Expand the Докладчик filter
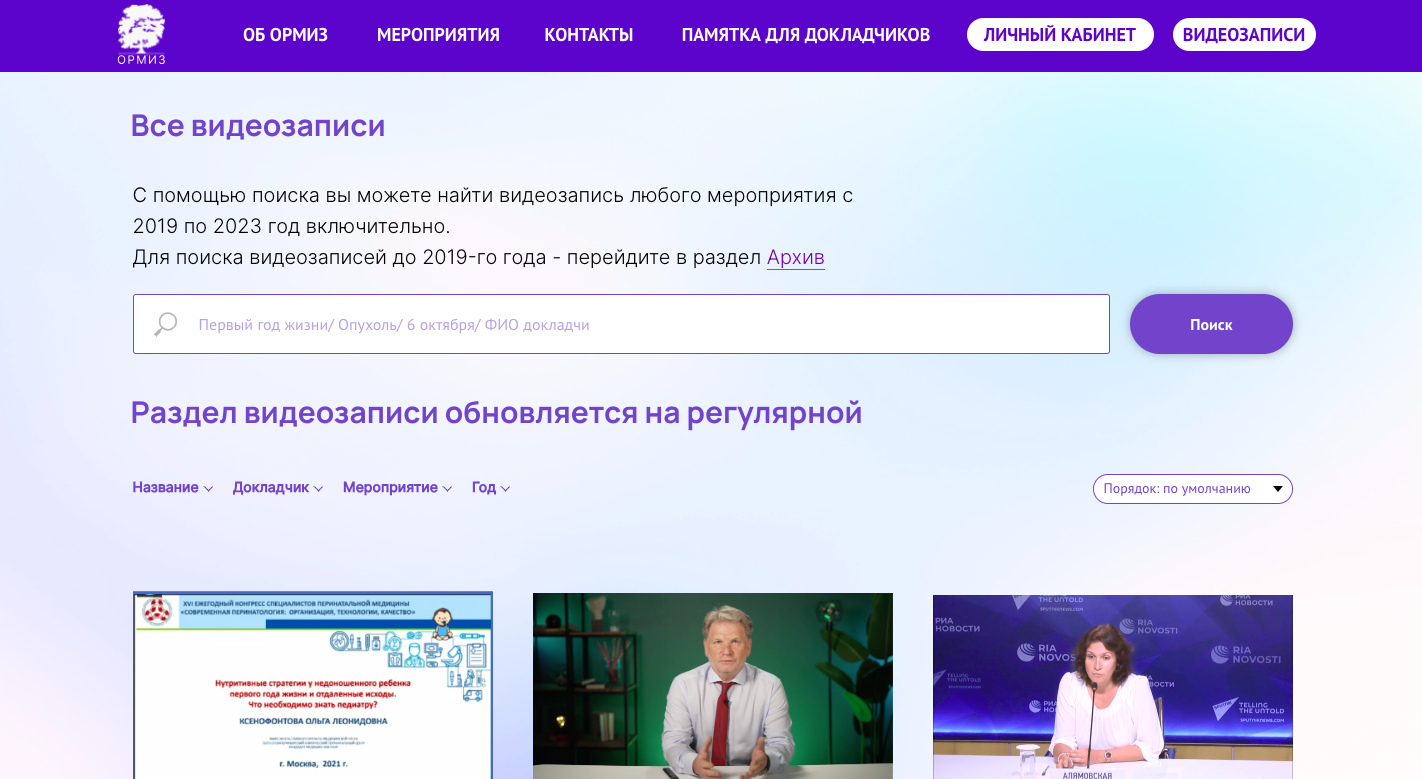The height and width of the screenshot is (779, 1422). pos(278,488)
